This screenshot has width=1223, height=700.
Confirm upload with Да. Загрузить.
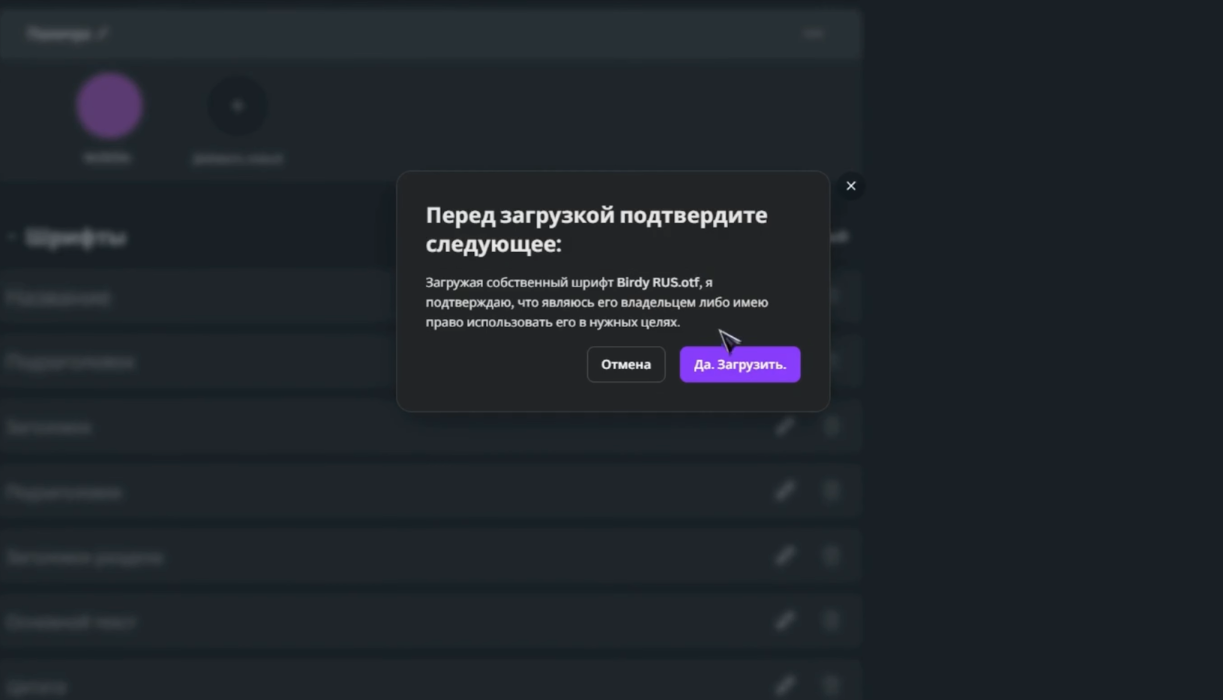click(x=740, y=365)
